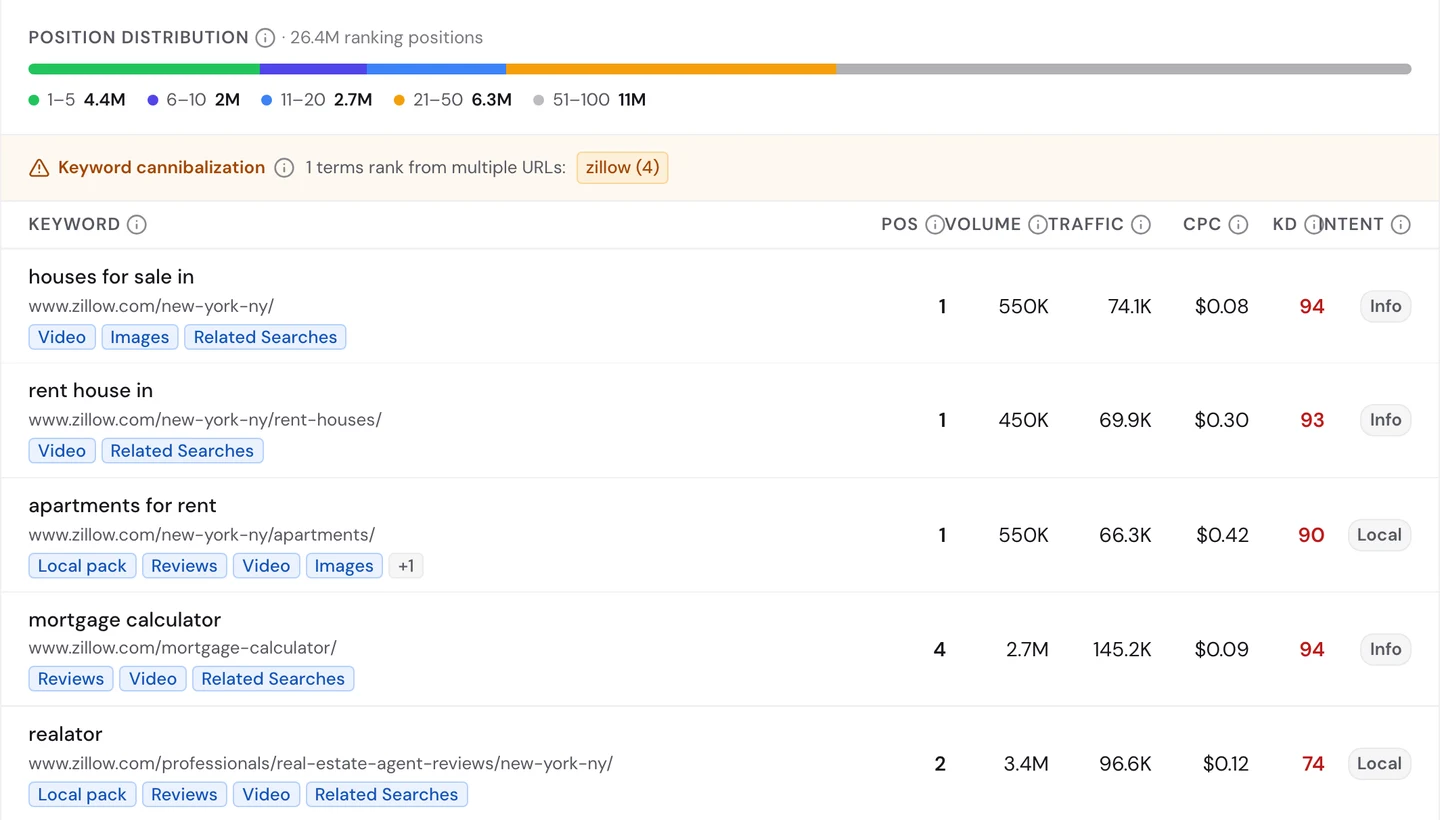Screen dimensions: 1440x820
Task: Click Info intent badge for mortgage calculator
Action: pos(1385,649)
